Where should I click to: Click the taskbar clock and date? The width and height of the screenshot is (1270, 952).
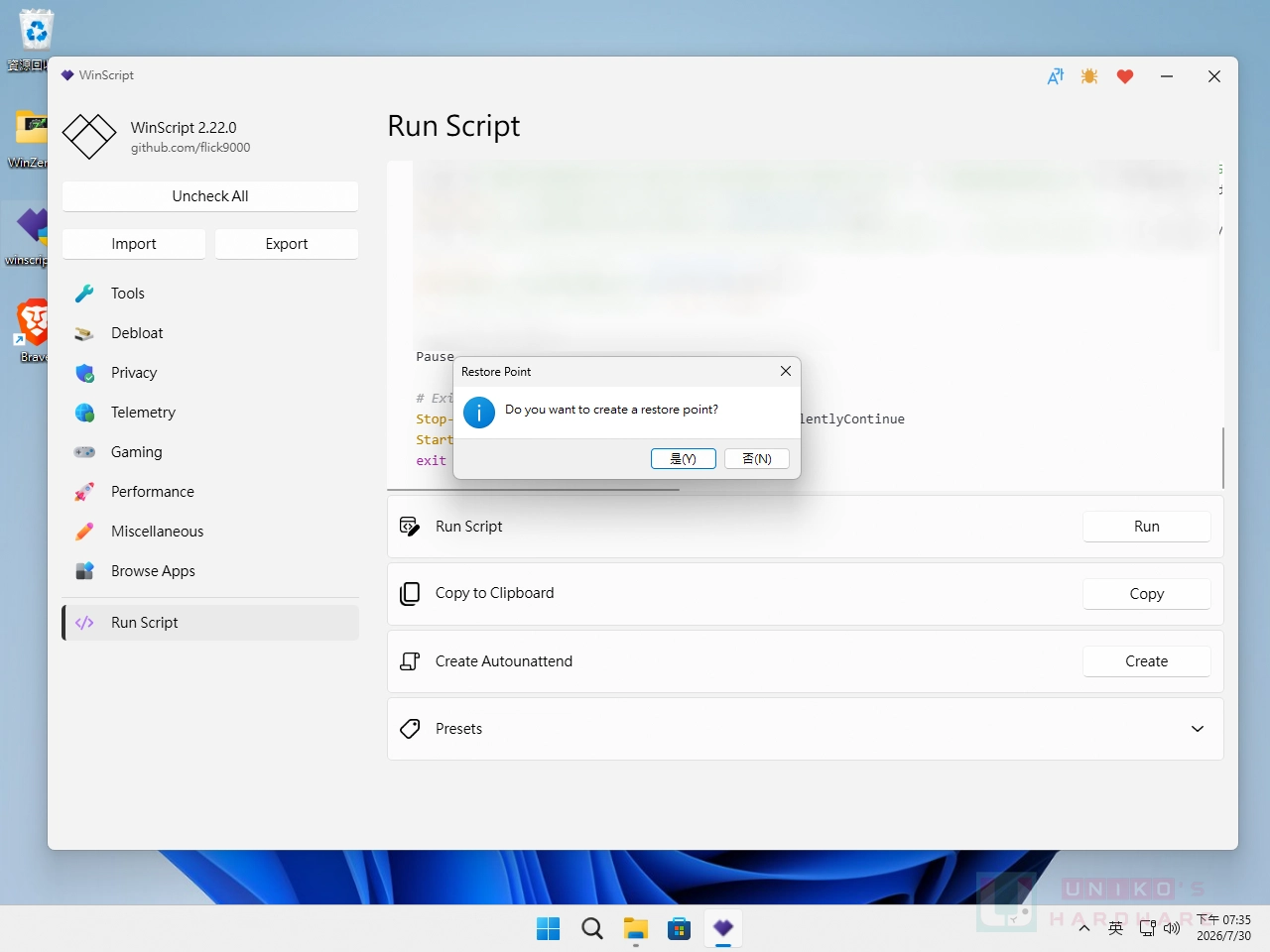1223,928
